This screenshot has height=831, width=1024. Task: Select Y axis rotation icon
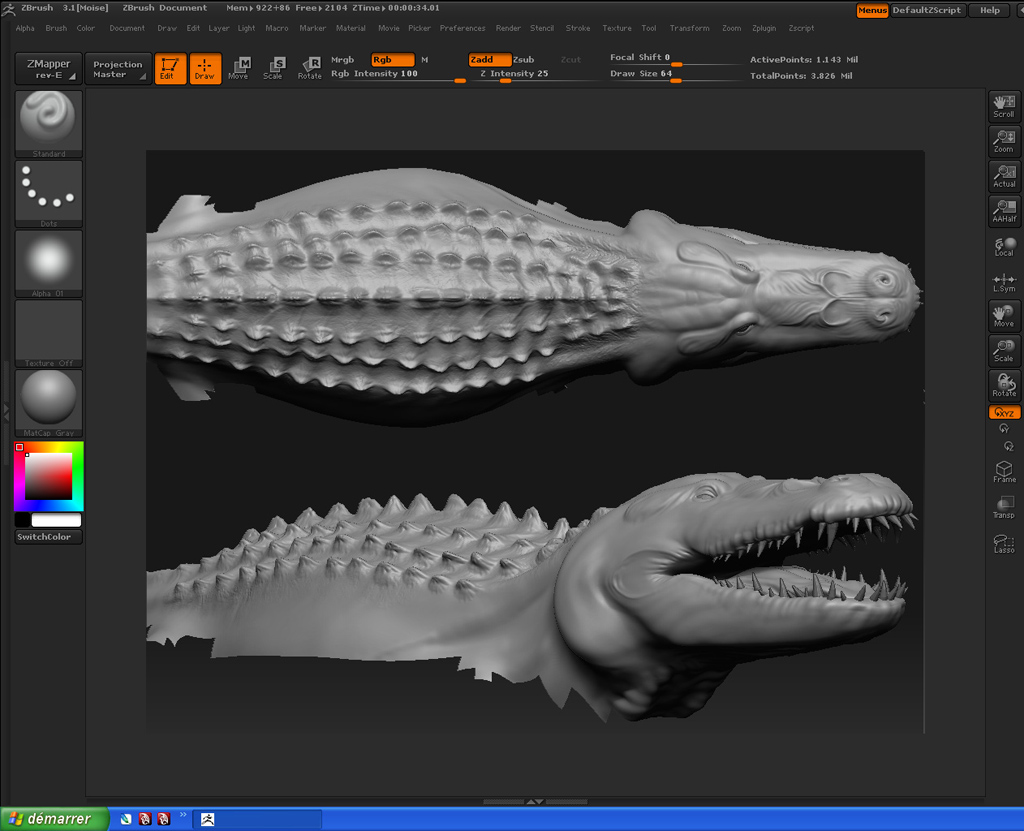click(1004, 429)
